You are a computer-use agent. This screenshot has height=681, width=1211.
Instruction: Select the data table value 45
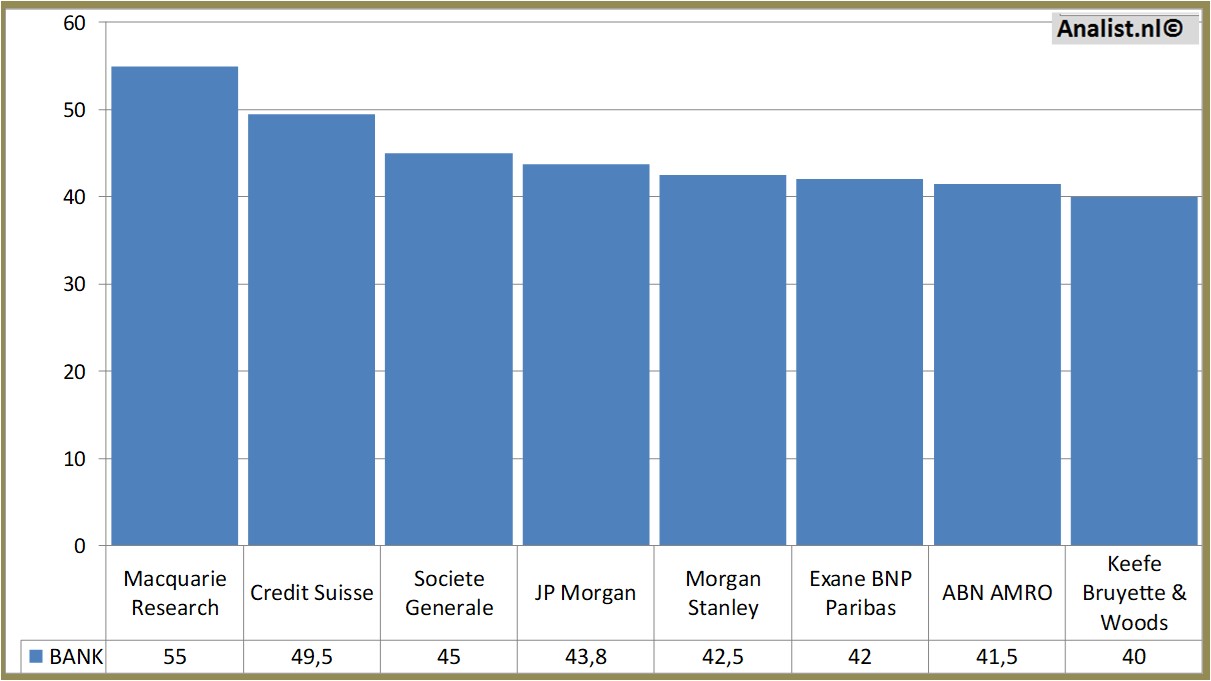click(x=448, y=657)
